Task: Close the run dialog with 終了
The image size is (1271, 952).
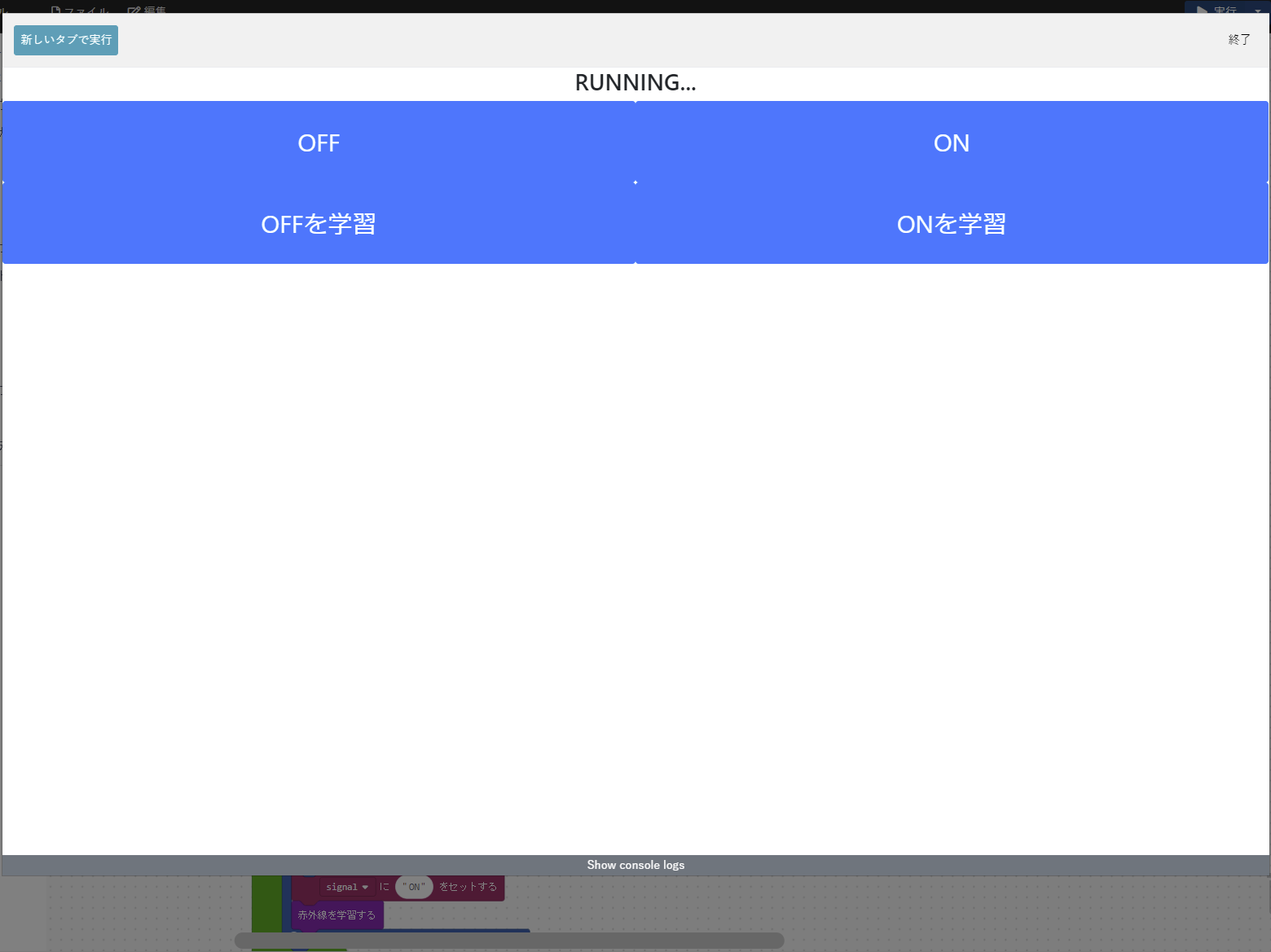Action: coord(1238,40)
